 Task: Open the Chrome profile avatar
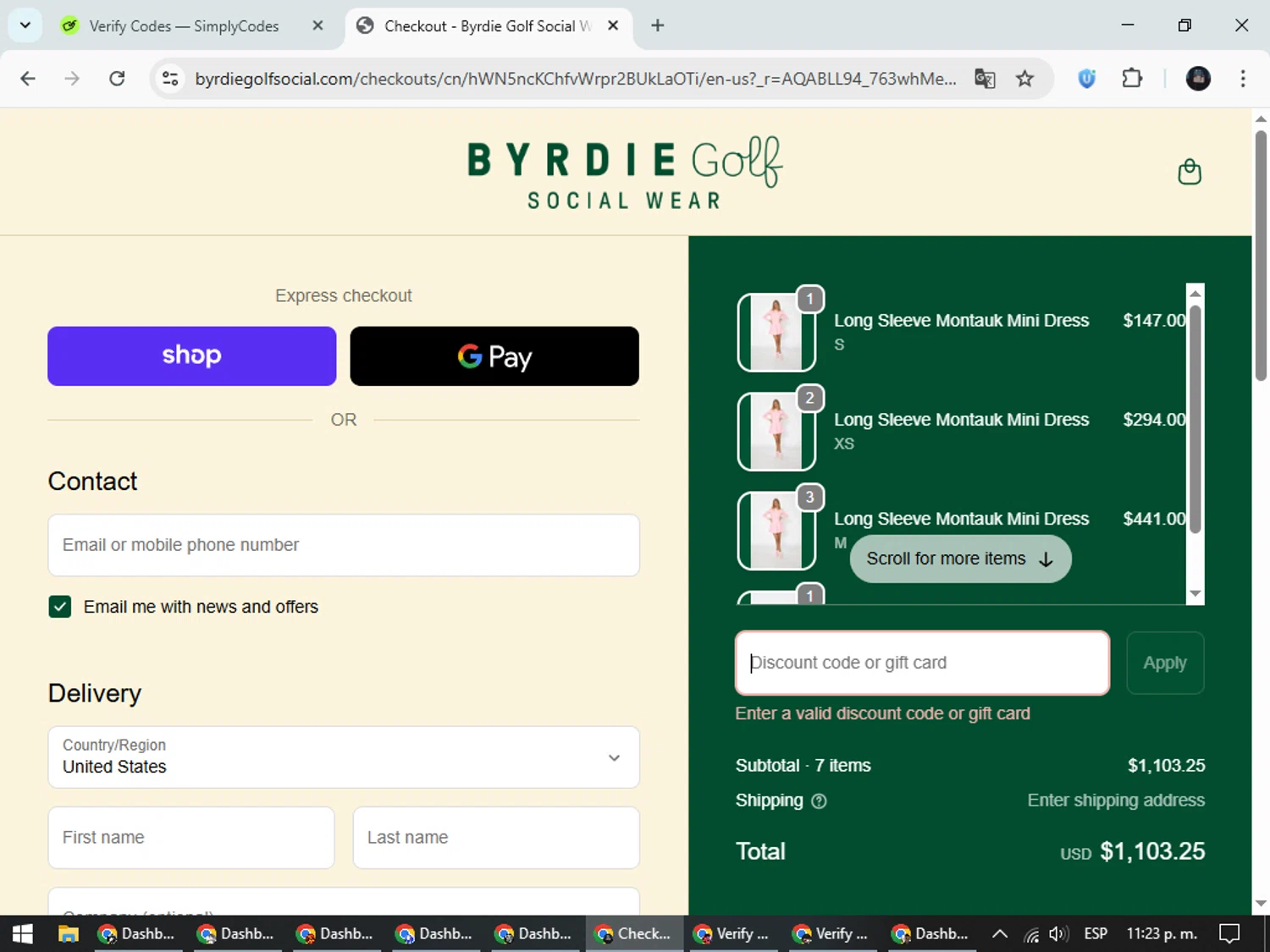[x=1198, y=79]
